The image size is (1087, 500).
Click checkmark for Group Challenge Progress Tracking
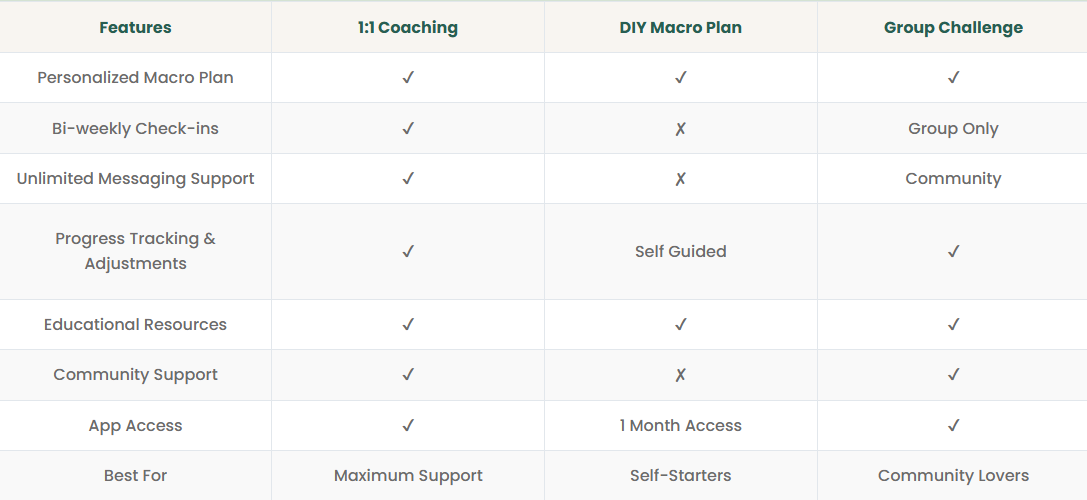point(953,252)
